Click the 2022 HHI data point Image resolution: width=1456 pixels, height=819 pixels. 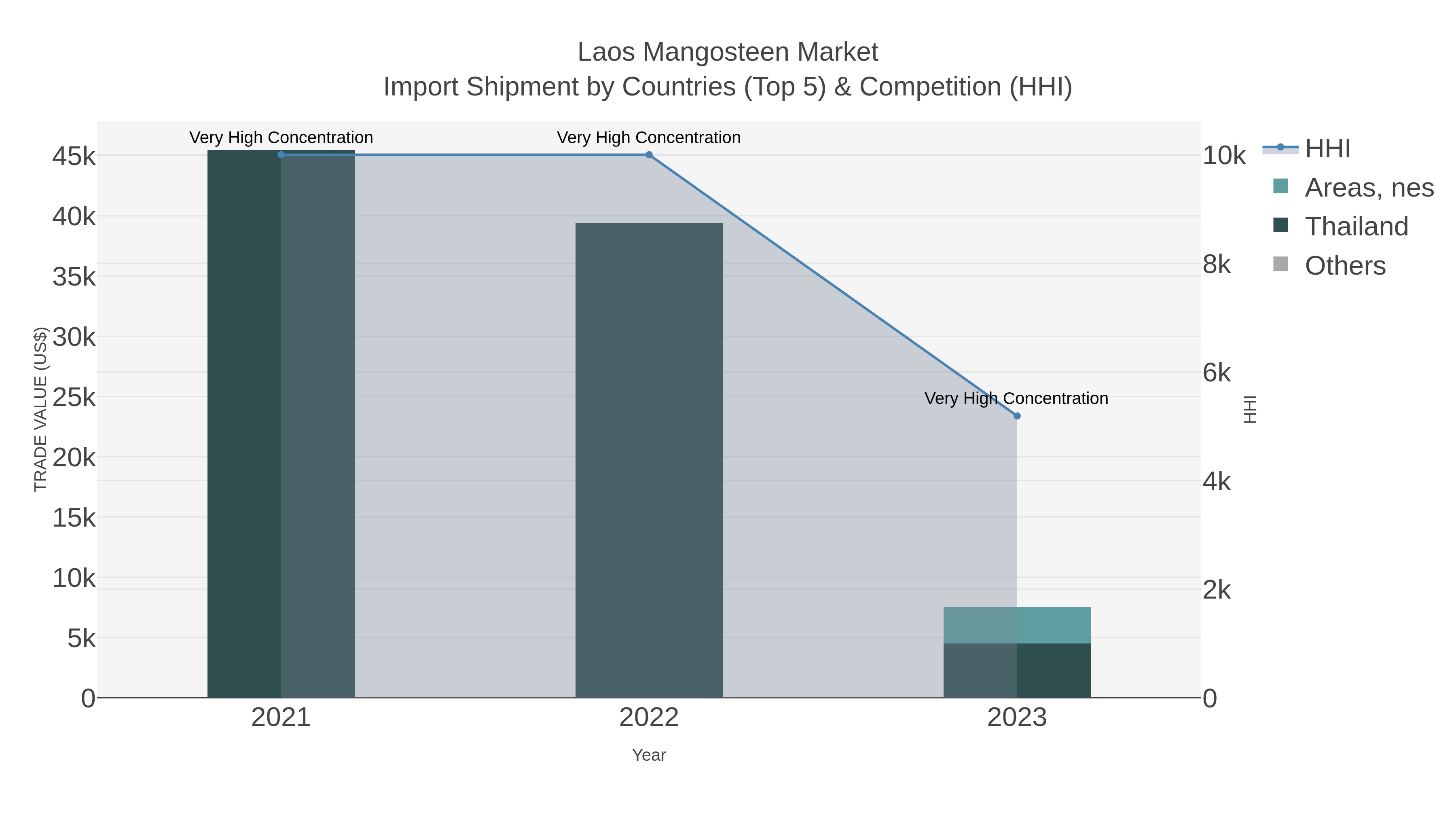coord(649,155)
